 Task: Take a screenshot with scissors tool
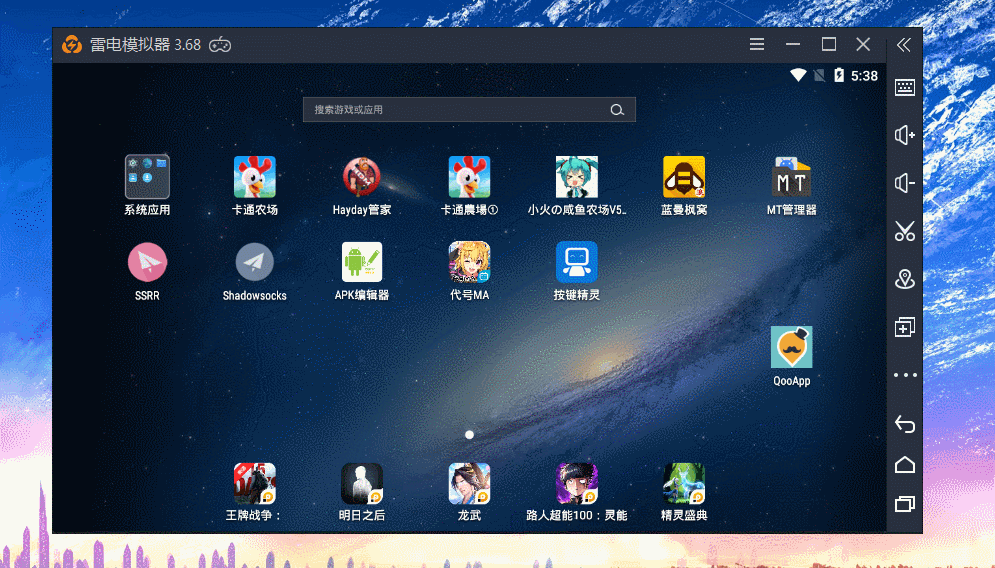(904, 231)
